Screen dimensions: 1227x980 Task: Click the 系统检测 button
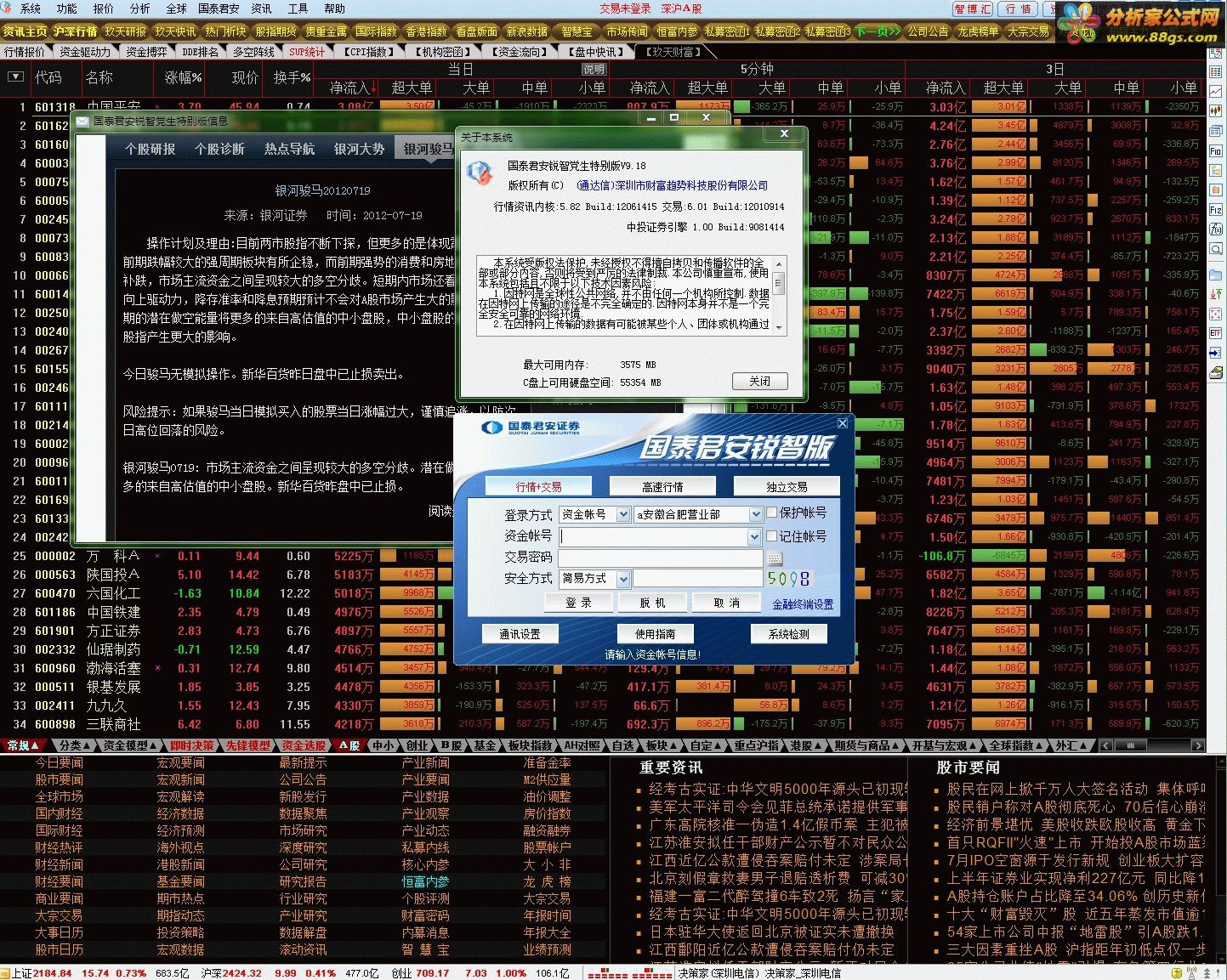point(788,634)
